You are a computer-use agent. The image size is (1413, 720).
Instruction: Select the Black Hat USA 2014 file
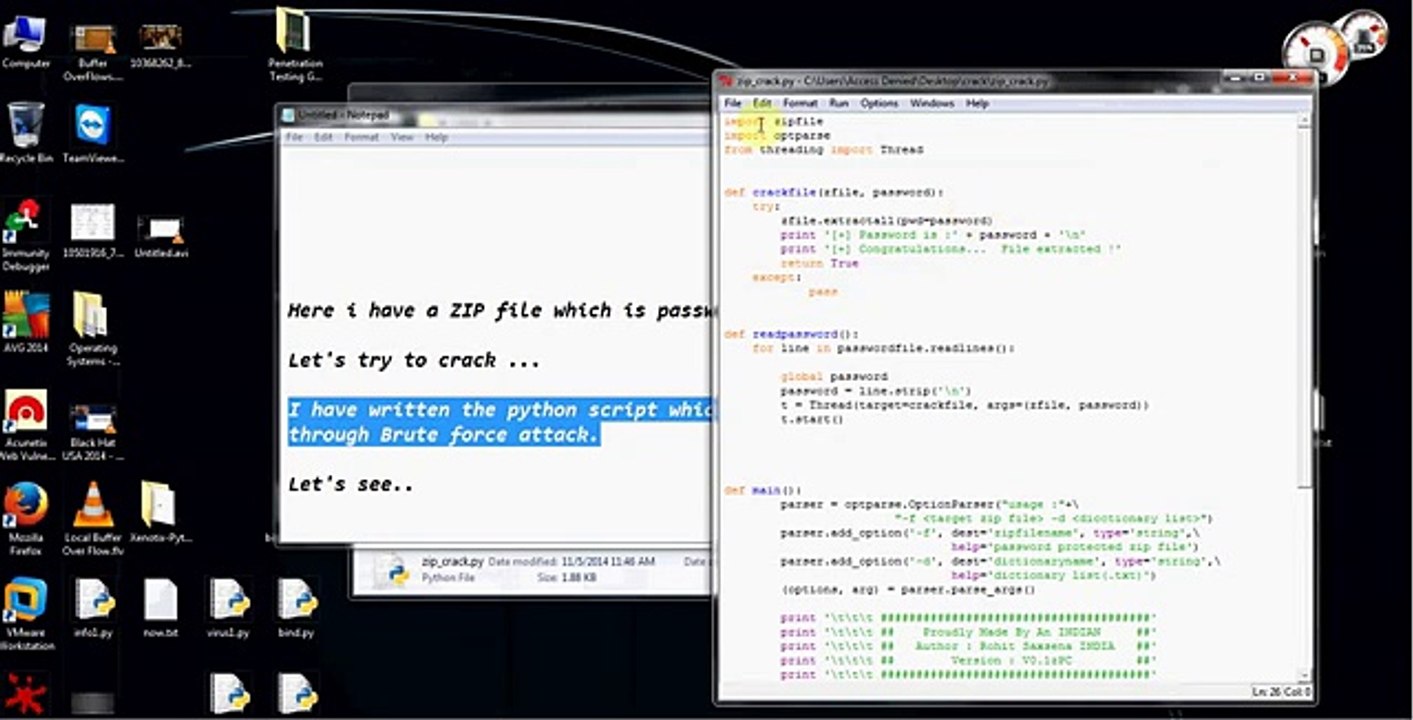point(92,432)
